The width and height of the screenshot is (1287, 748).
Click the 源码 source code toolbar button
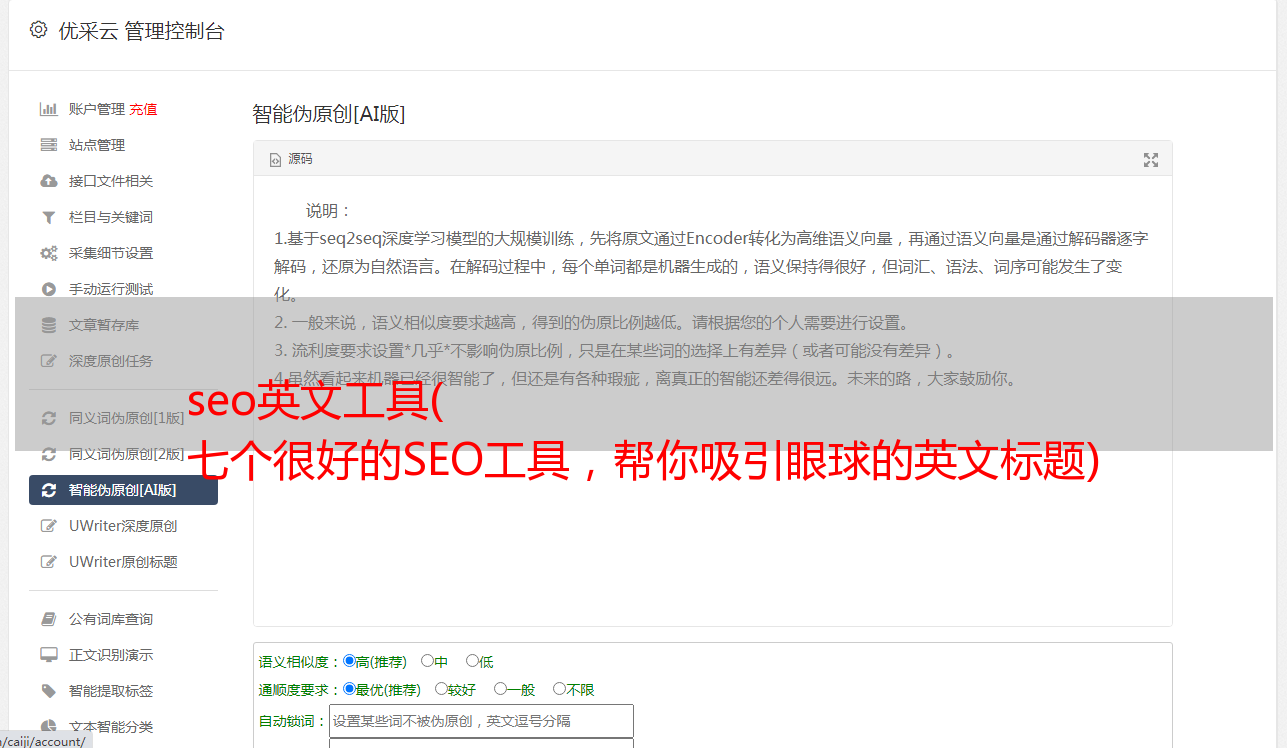(291, 159)
